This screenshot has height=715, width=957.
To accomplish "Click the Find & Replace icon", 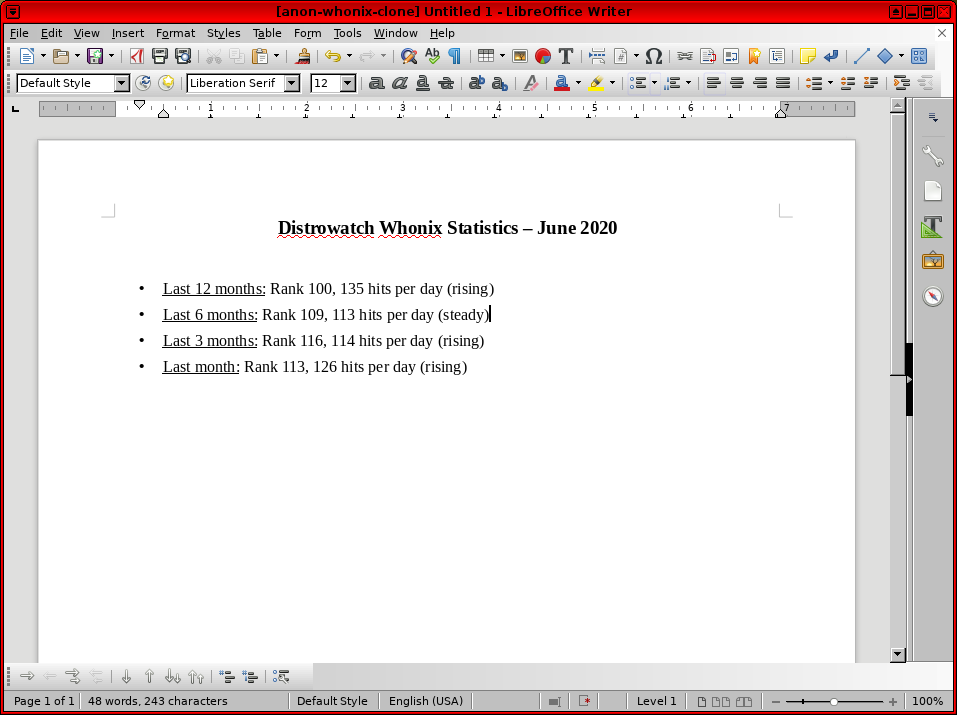I will [x=408, y=56].
